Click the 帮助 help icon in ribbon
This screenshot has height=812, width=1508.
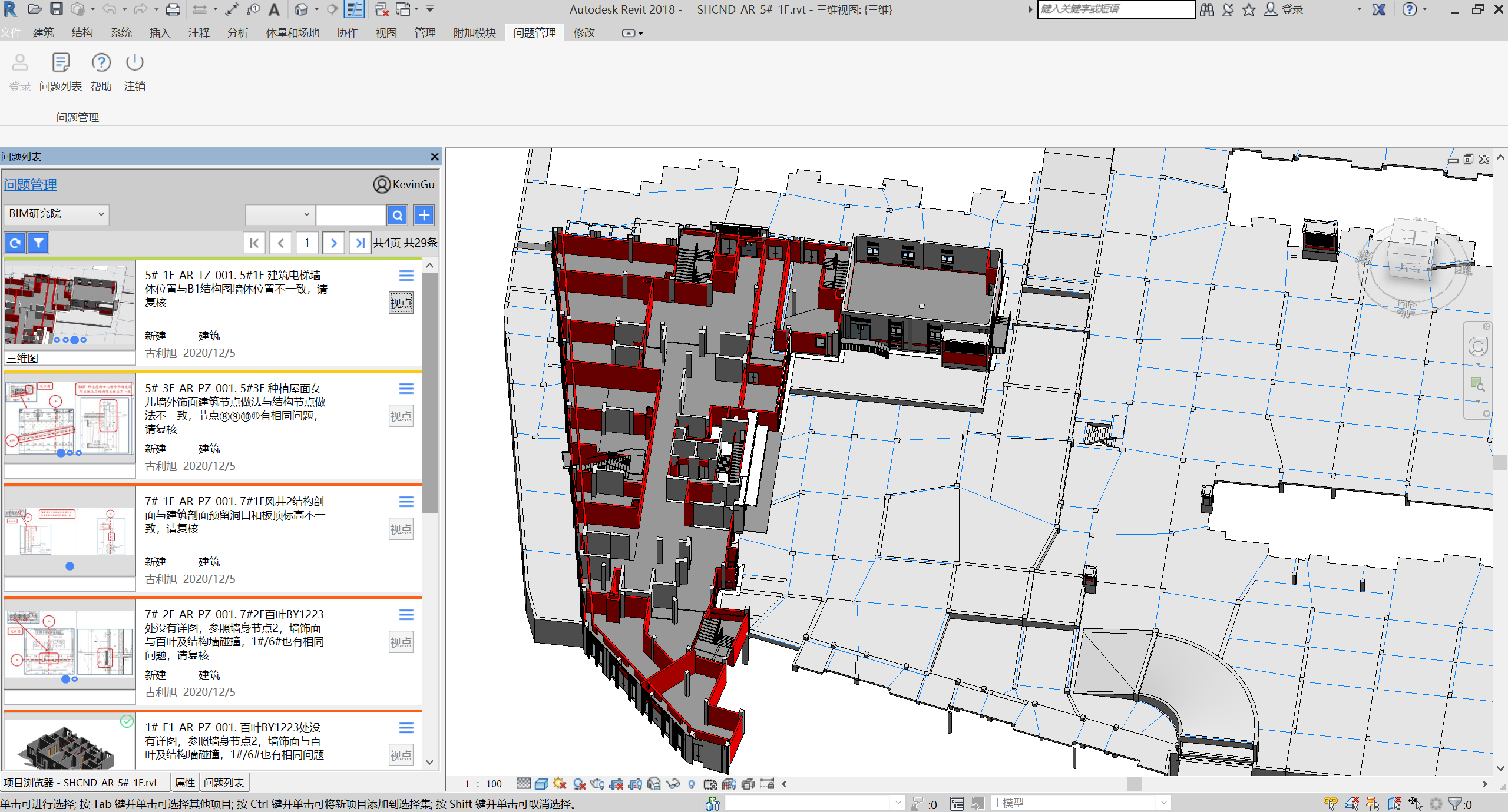click(101, 62)
